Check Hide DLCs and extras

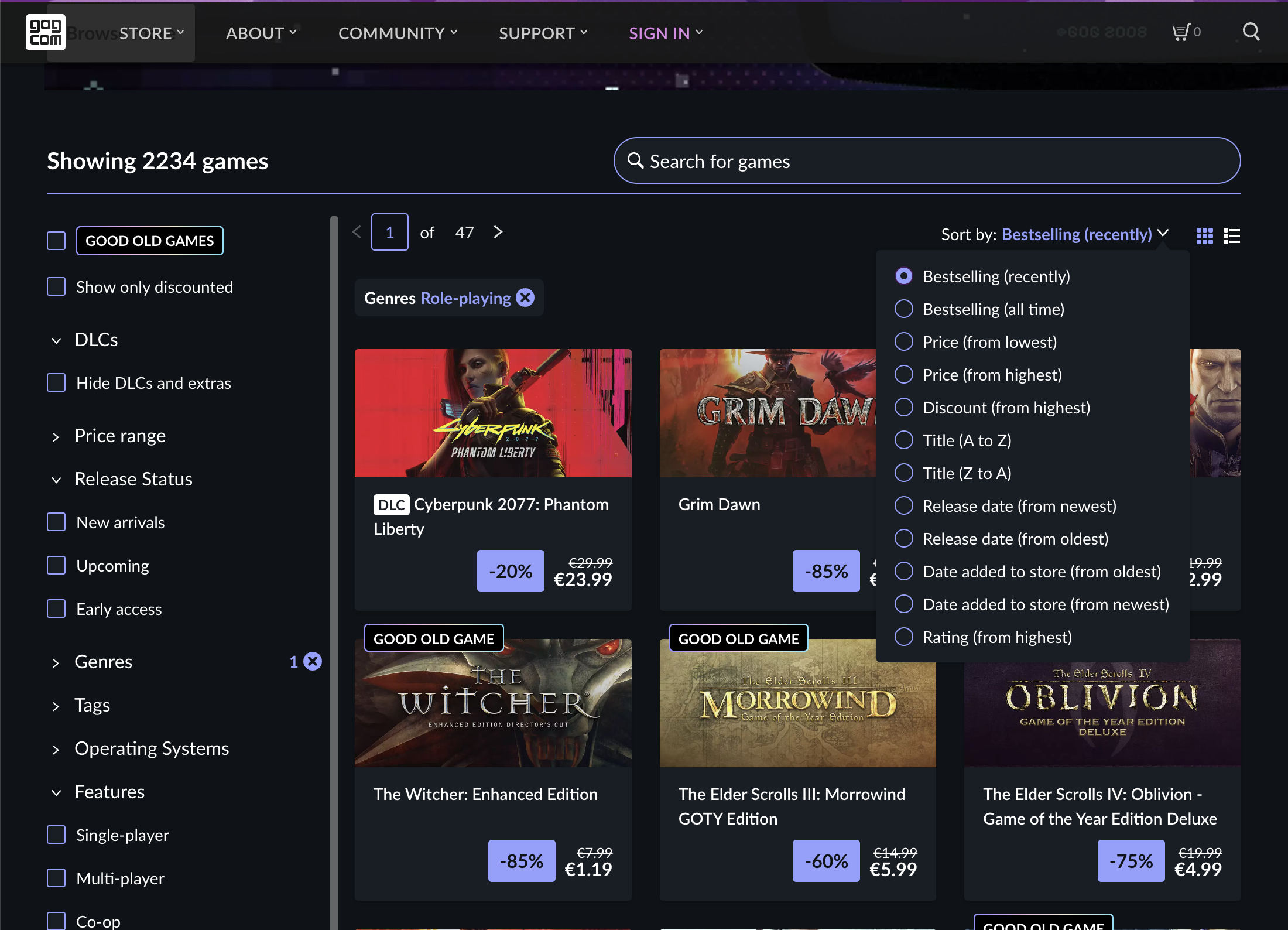click(x=56, y=382)
